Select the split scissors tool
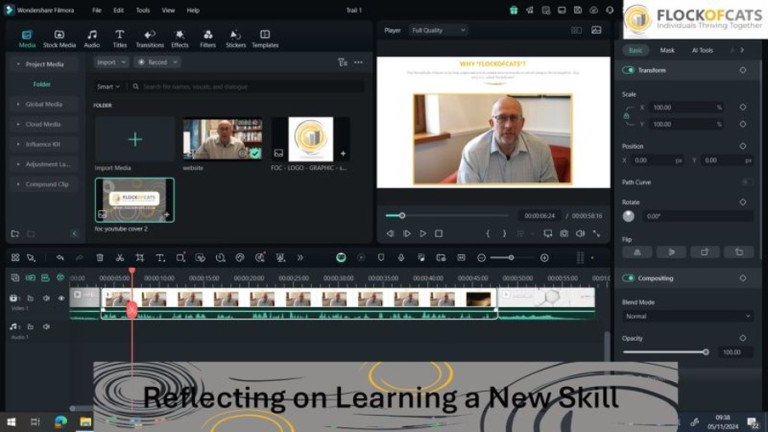The image size is (768, 432). (x=120, y=258)
